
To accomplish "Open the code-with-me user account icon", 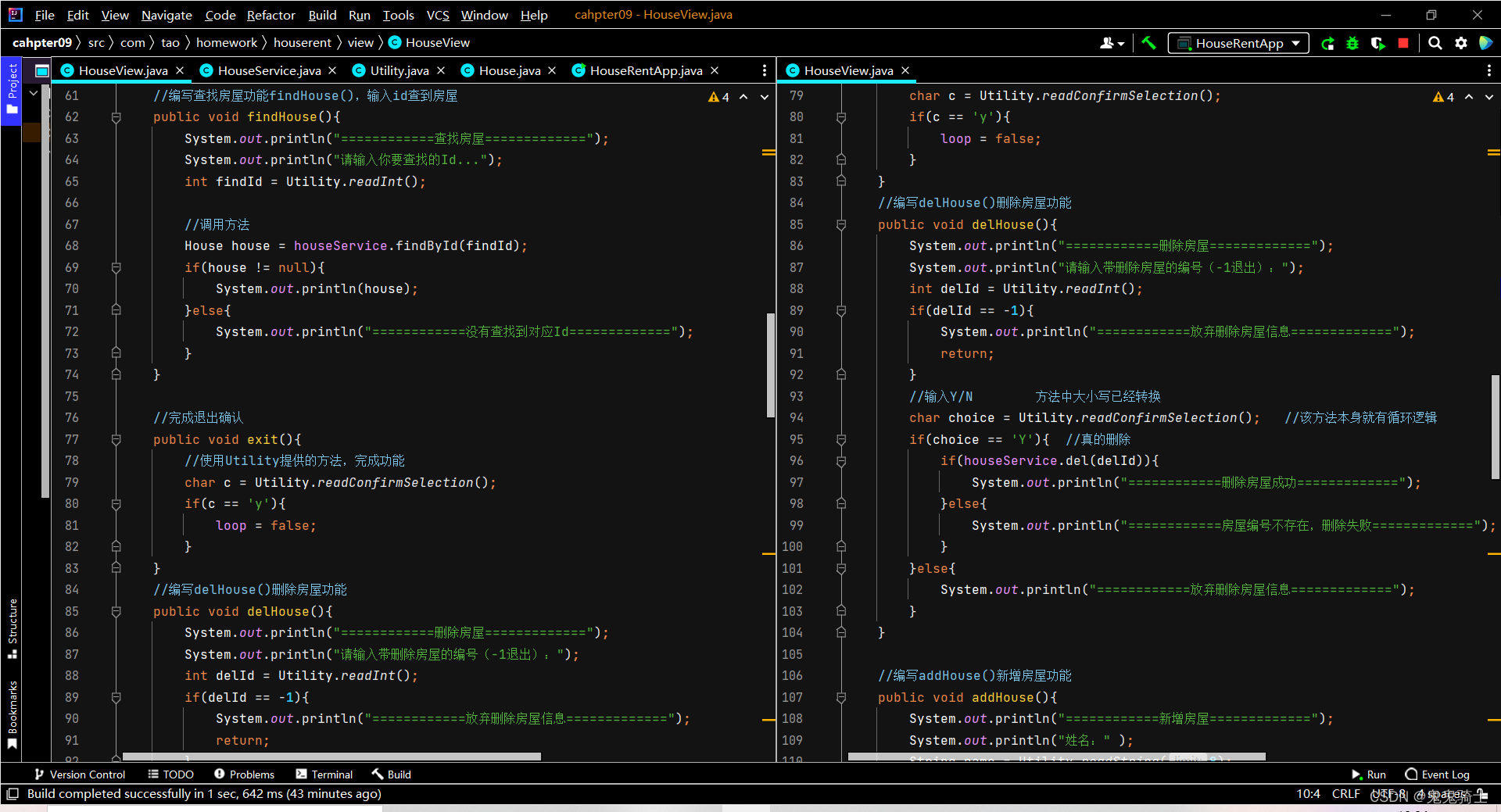I will click(x=1111, y=44).
